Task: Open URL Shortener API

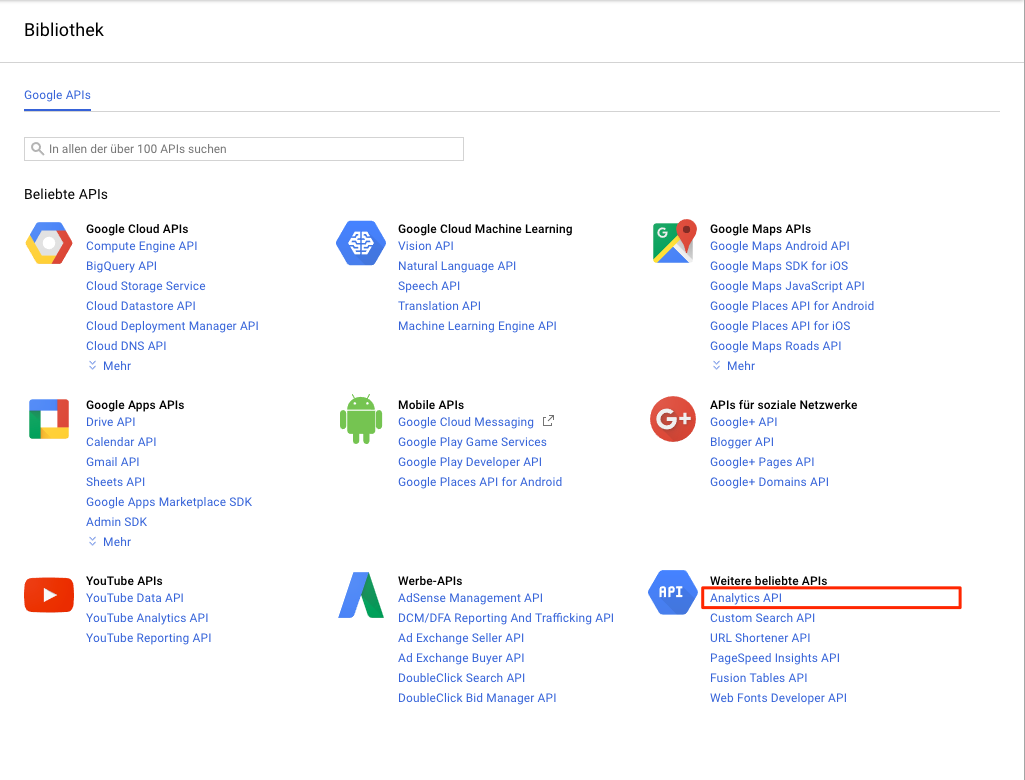Action: (760, 637)
